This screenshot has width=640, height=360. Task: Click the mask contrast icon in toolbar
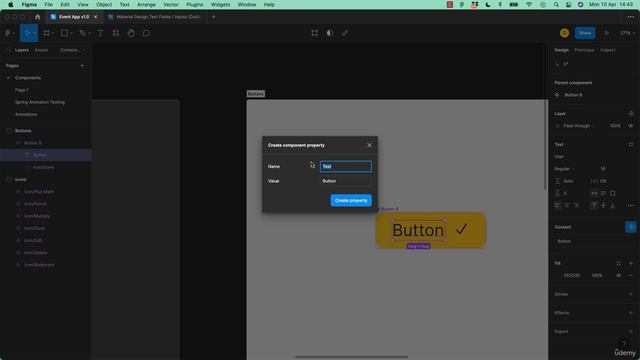pos(330,33)
